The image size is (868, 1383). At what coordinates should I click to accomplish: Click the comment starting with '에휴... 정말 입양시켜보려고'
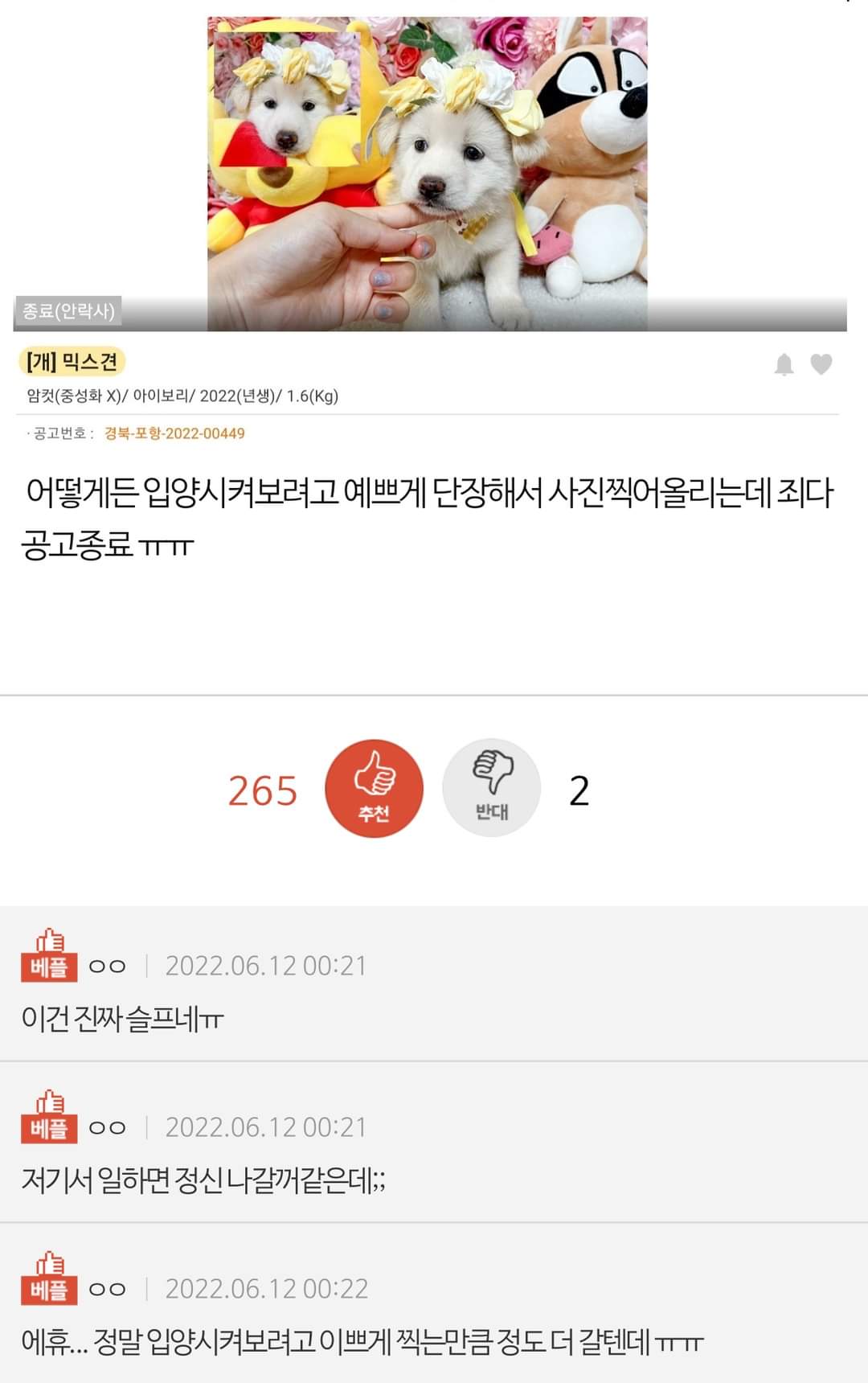tap(362, 1342)
